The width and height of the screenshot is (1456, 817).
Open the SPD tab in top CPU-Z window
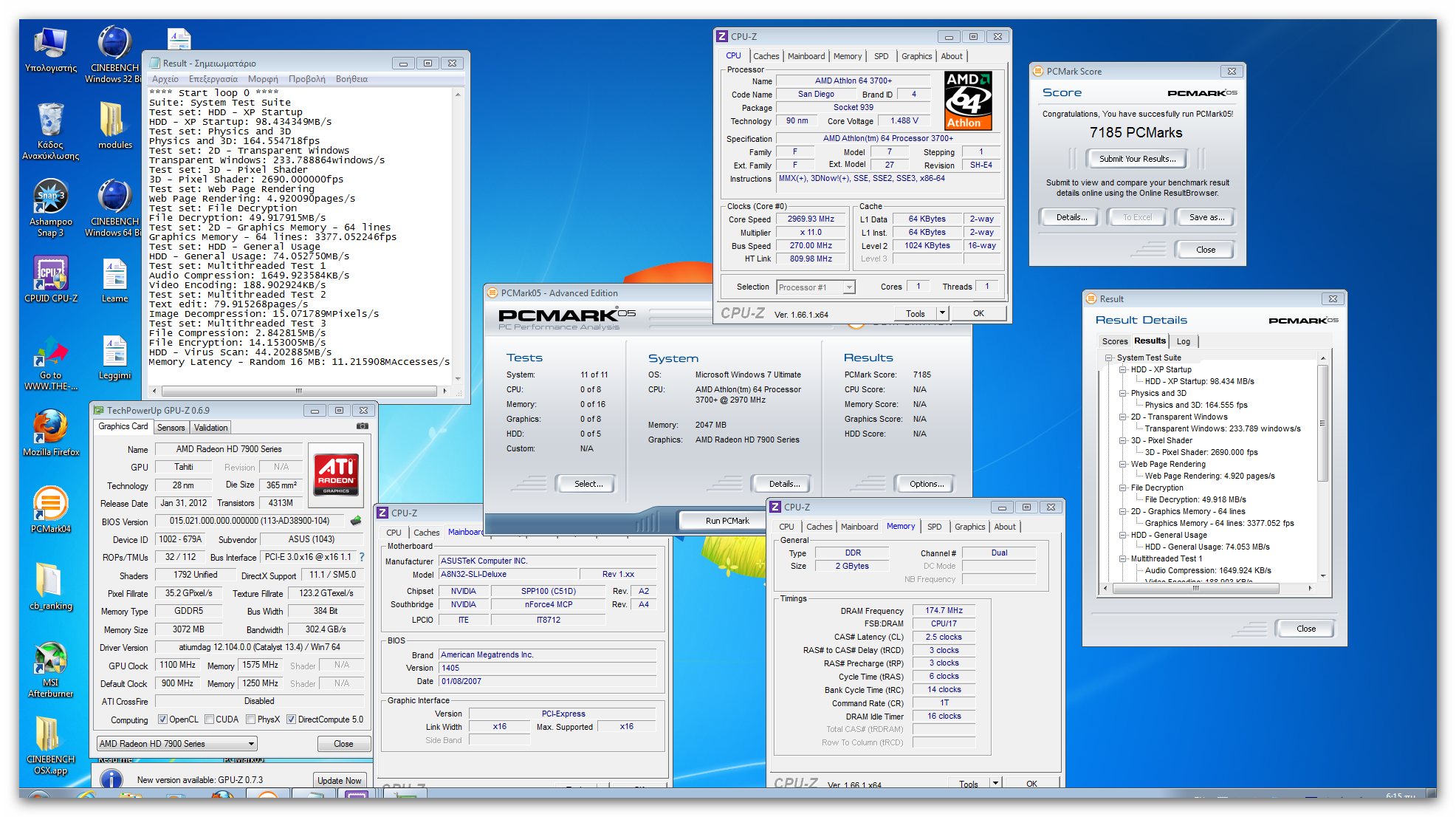(882, 56)
